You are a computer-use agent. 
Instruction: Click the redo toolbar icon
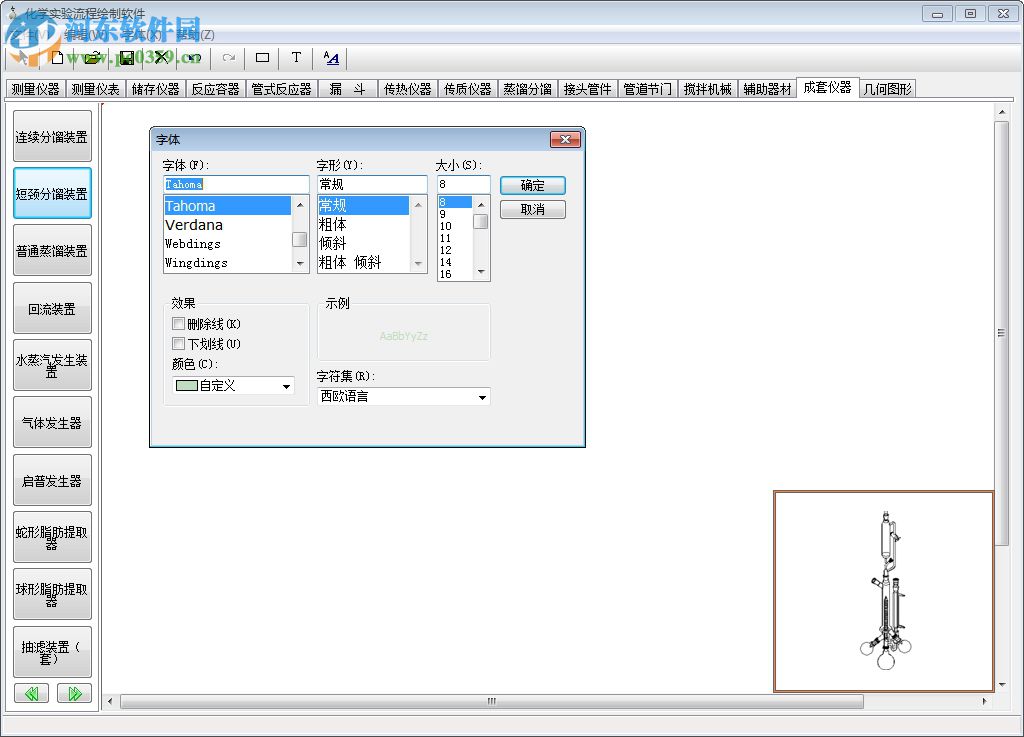[x=228, y=57]
